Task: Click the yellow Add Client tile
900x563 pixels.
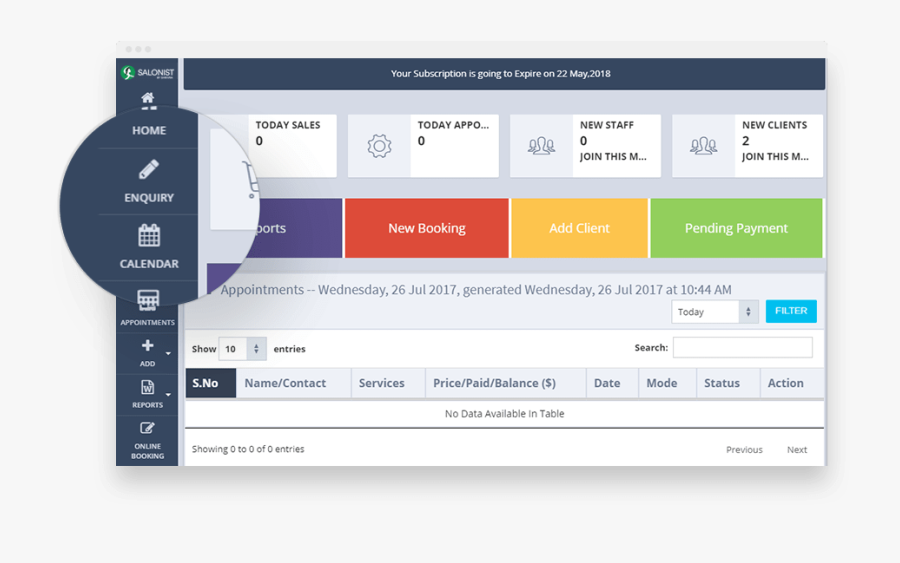Action: 579,228
